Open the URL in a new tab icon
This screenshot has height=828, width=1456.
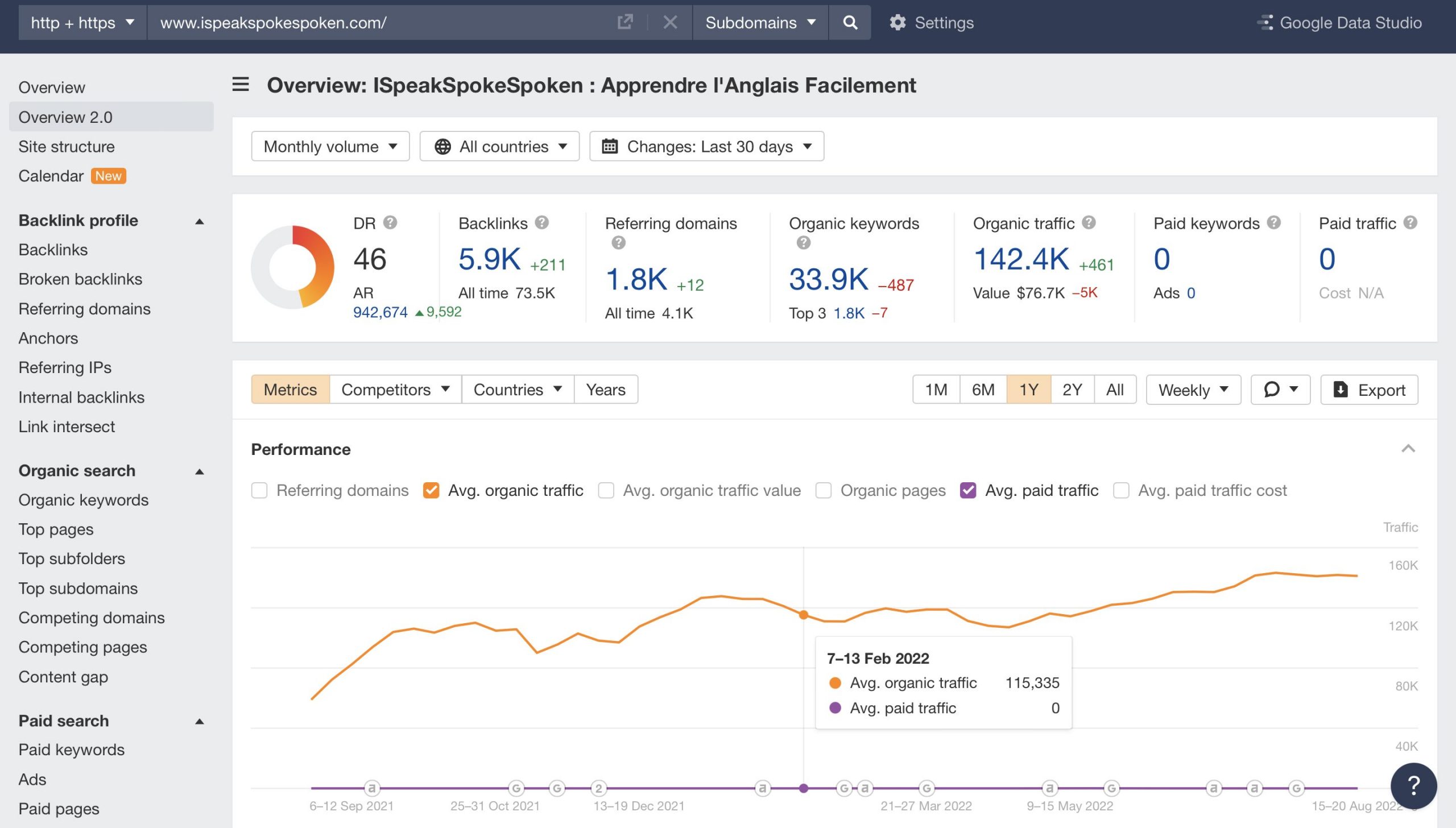coord(624,22)
